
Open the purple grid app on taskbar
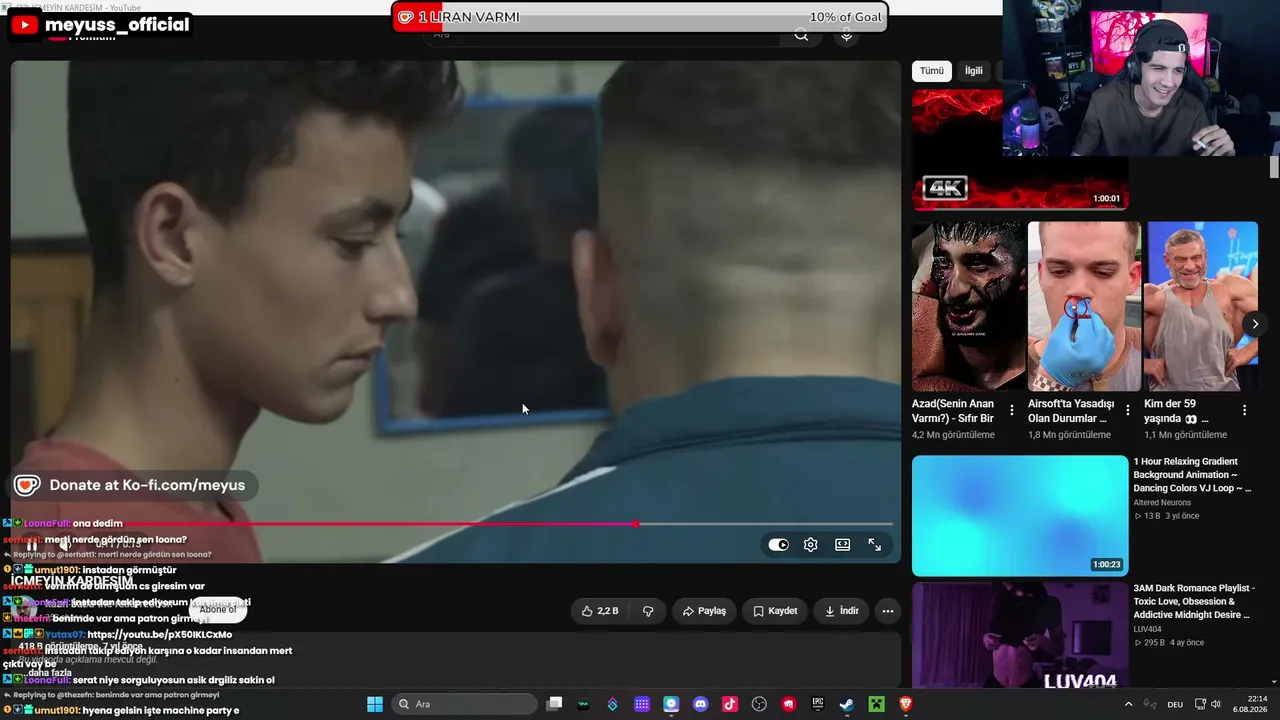(x=642, y=704)
